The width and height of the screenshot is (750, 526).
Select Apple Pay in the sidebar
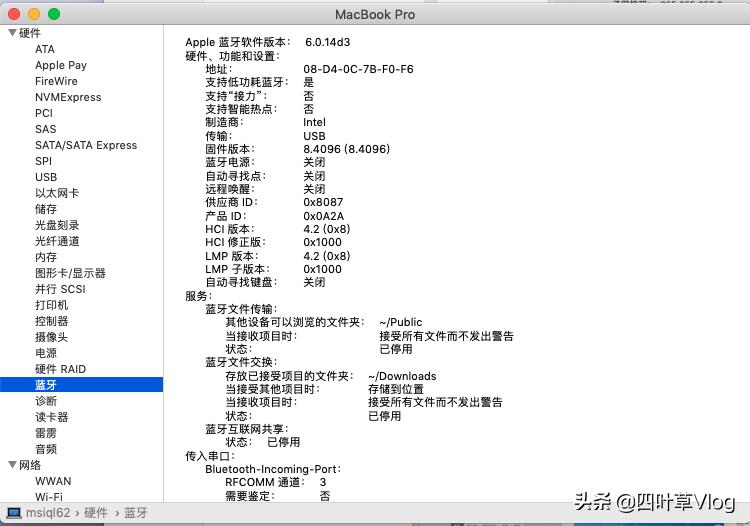pyautogui.click(x=61, y=65)
